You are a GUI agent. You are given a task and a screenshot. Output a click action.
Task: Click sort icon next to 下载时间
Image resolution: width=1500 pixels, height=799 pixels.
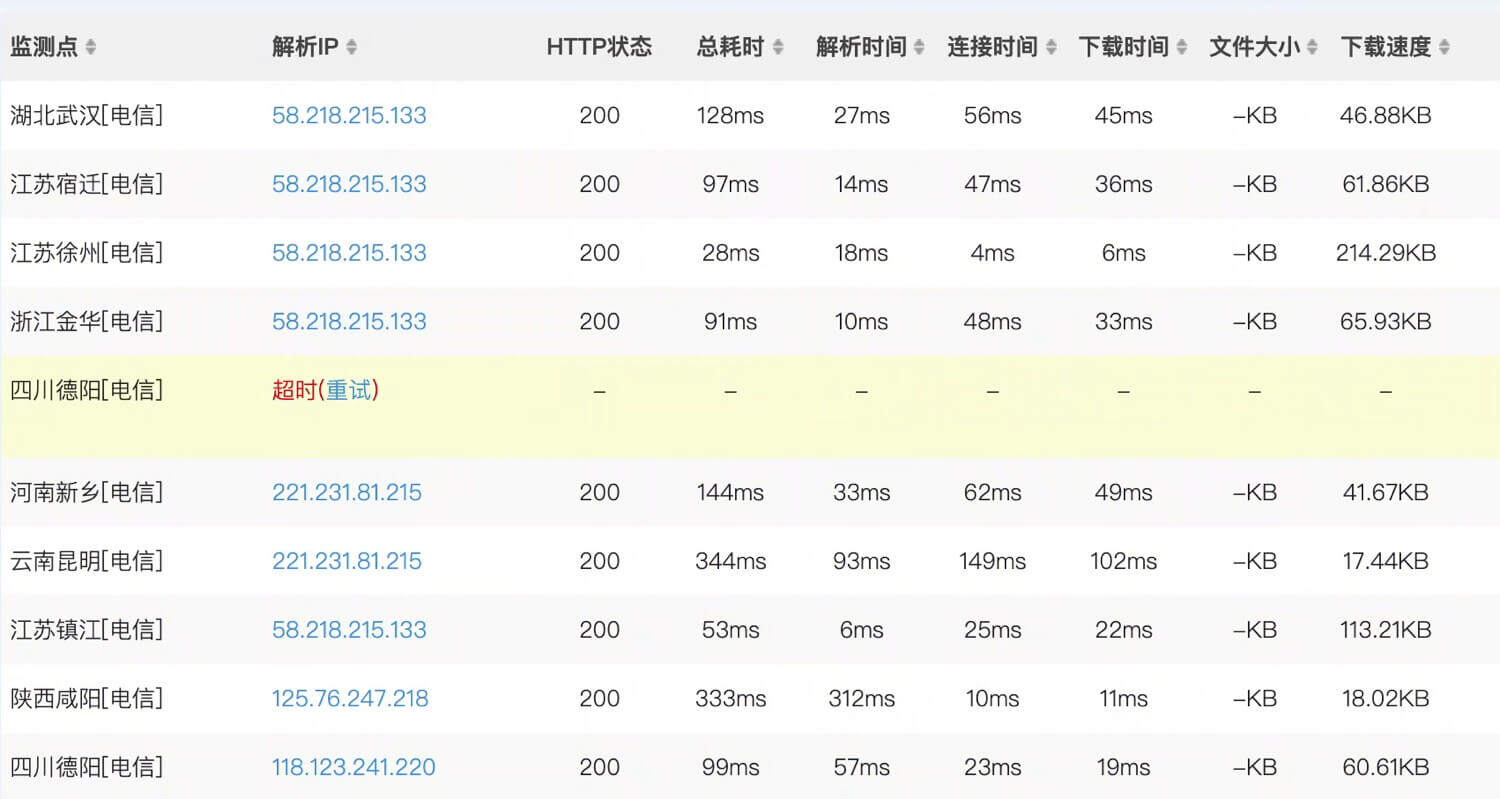[1182, 47]
